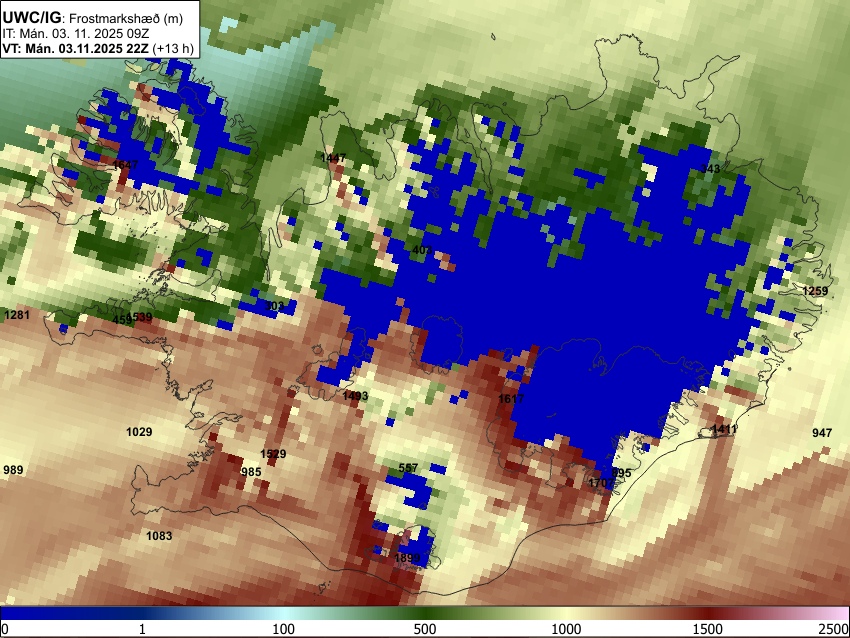
Task: Click the map value 1707
Action: (601, 482)
